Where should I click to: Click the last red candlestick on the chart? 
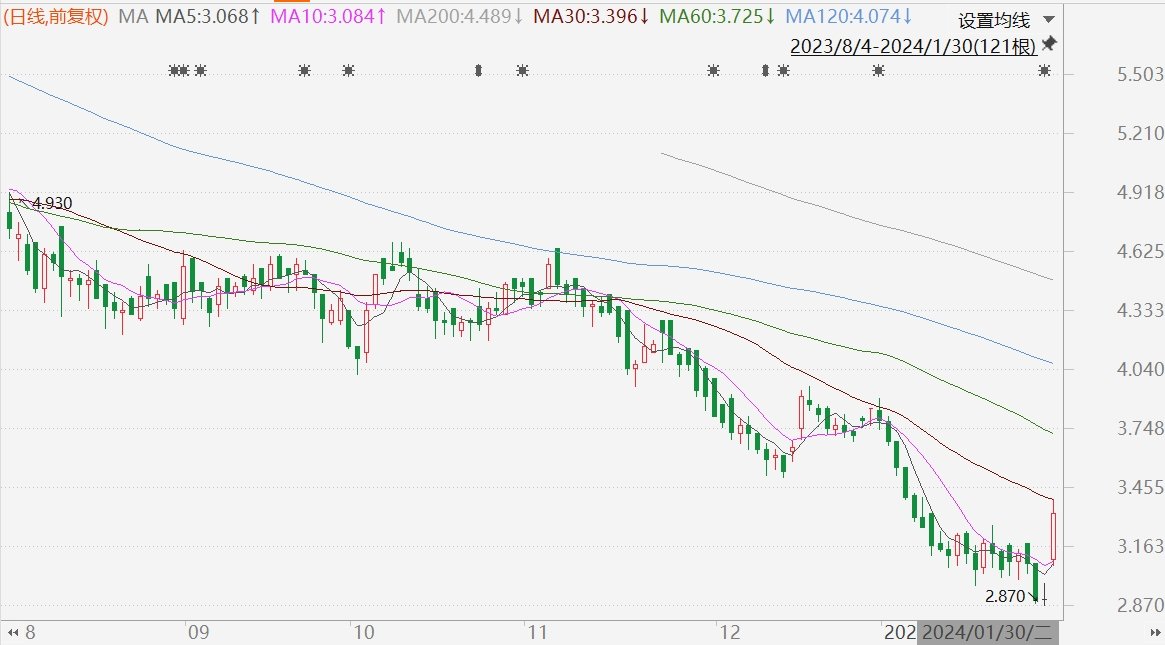click(x=1054, y=537)
